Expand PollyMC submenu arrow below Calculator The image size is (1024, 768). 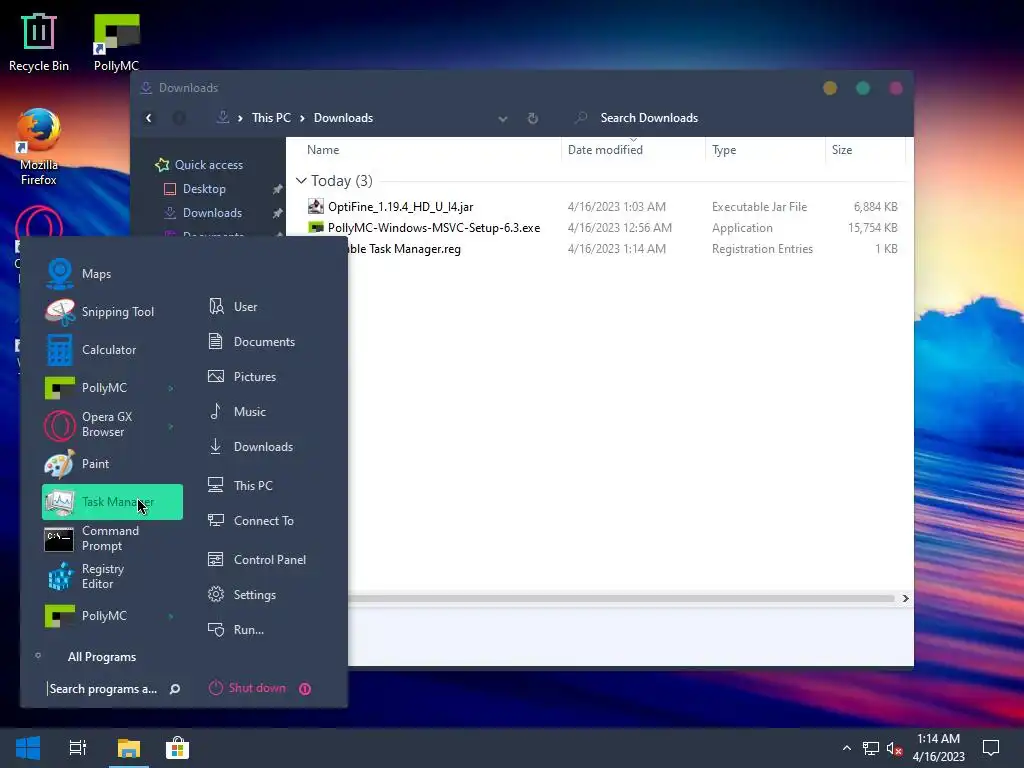(x=171, y=388)
